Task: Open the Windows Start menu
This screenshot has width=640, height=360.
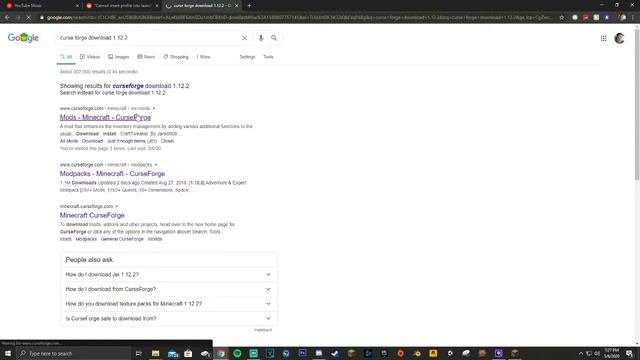Action: pos(8,353)
